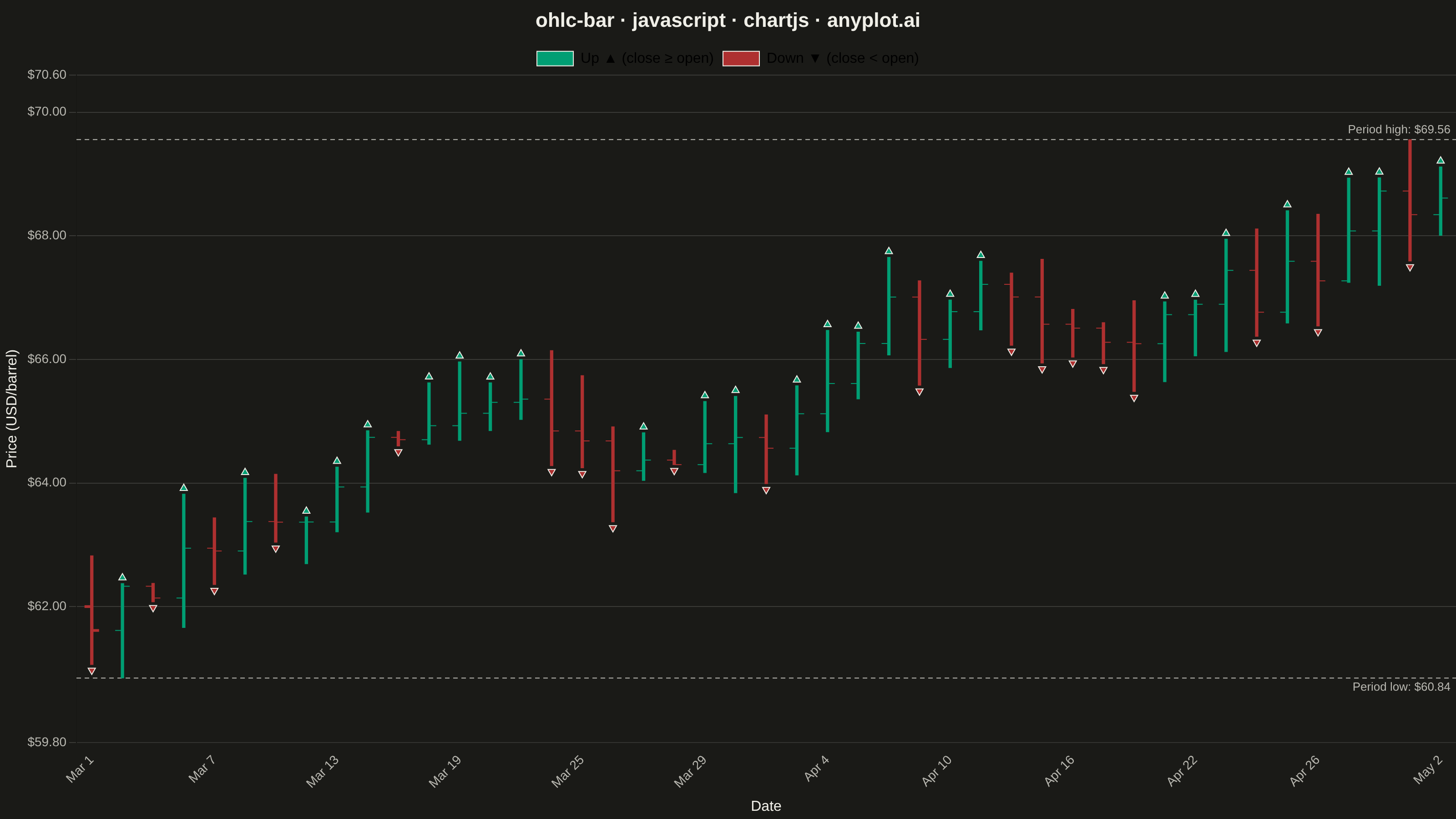Viewport: 1456px width, 819px height.
Task: Click the chart title text
Action: [x=728, y=20]
